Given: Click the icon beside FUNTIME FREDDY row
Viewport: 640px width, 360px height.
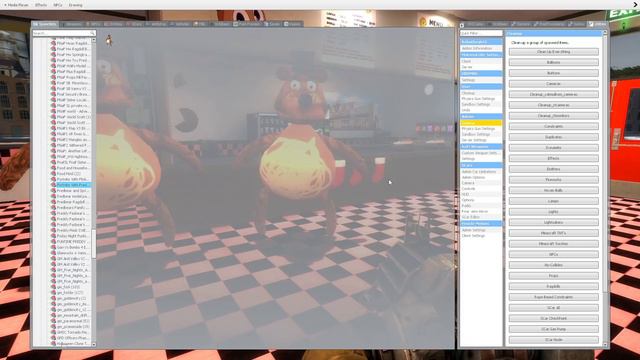Looking at the screenshot, I should (x=53, y=242).
